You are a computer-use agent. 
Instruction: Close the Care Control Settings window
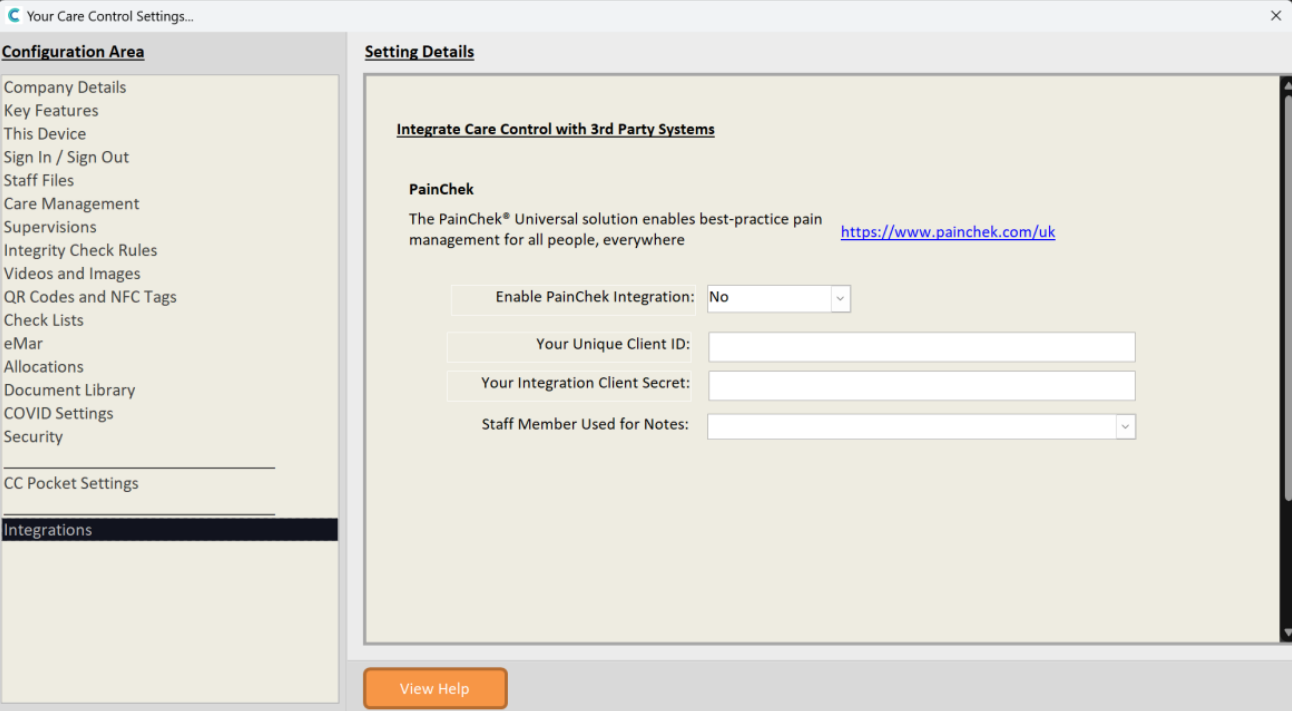point(1275,16)
